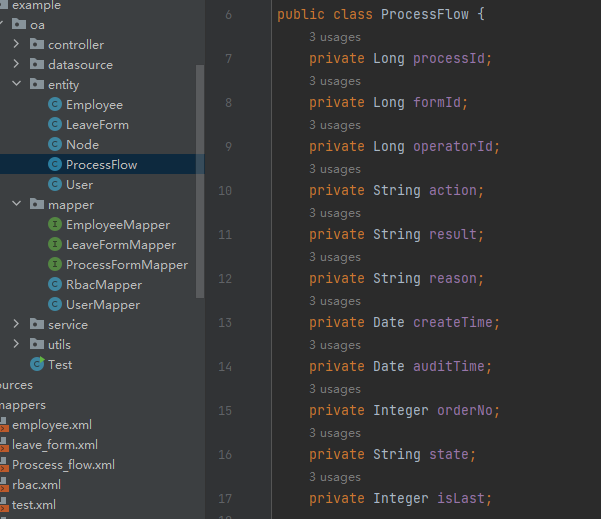This screenshot has width=601, height=519.
Task: Click the Node class icon
Action: coord(55,145)
